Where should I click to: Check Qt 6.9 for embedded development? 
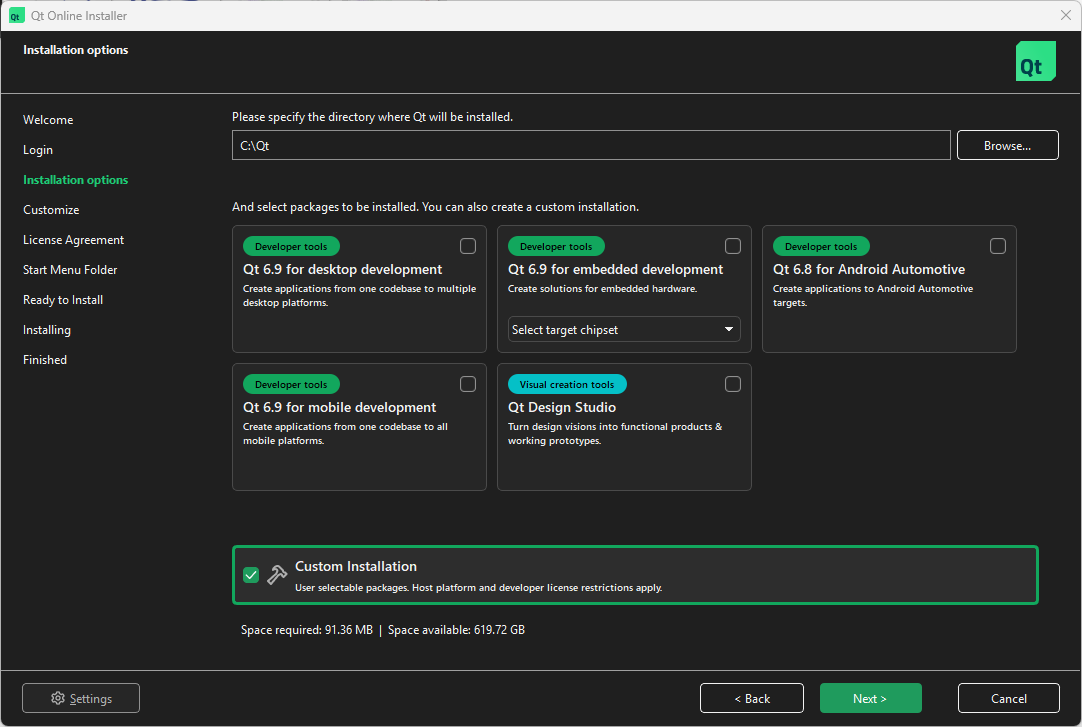[733, 246]
